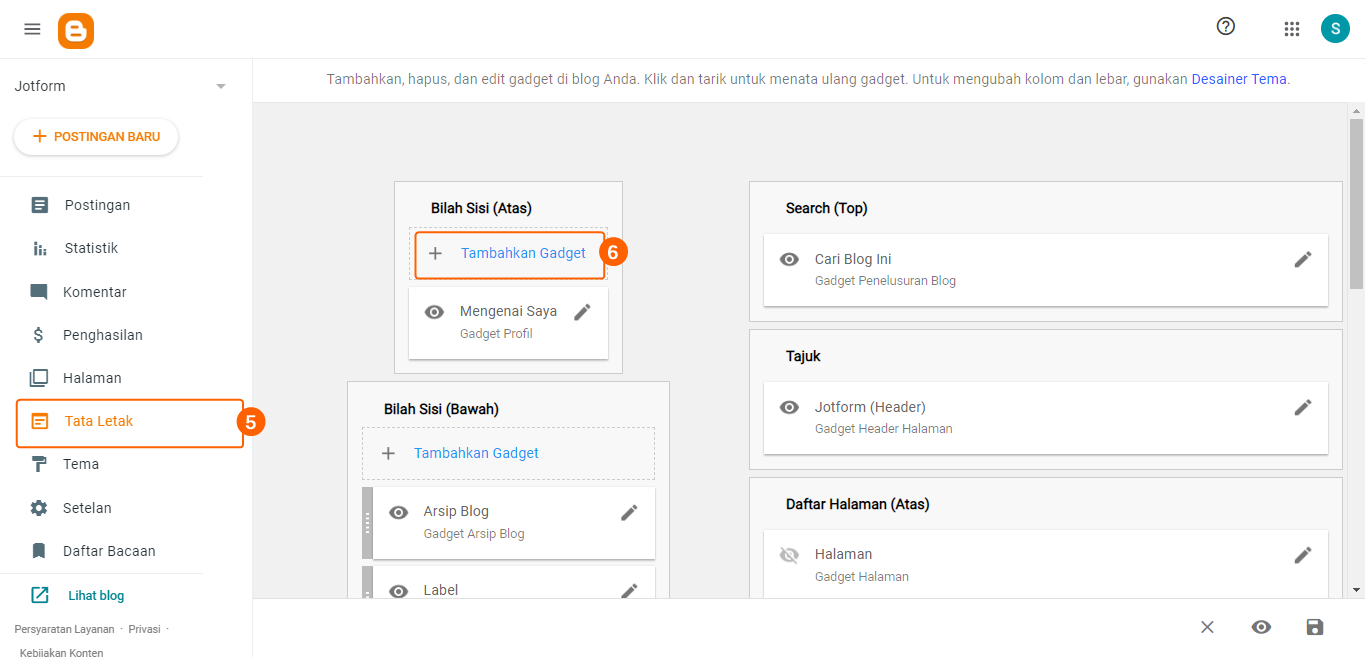Screen dimensions: 1366x657
Task: Open Tata Letak in sidebar
Action: coord(98,421)
